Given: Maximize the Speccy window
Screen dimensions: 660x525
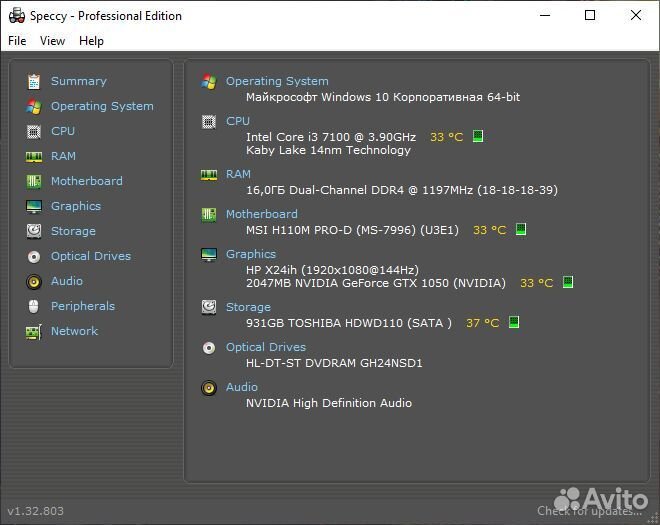Looking at the screenshot, I should pos(590,15).
